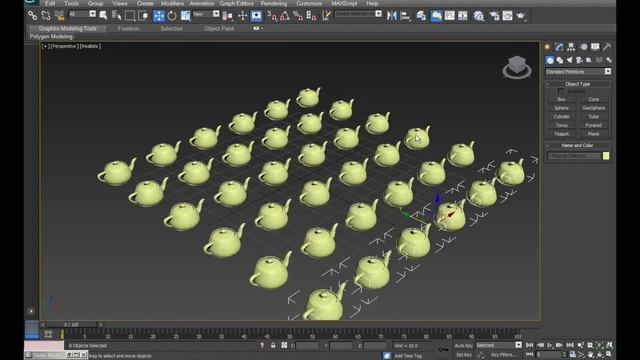Click the Mirror tool icon
This screenshot has height=360, width=640.
[x=392, y=16]
